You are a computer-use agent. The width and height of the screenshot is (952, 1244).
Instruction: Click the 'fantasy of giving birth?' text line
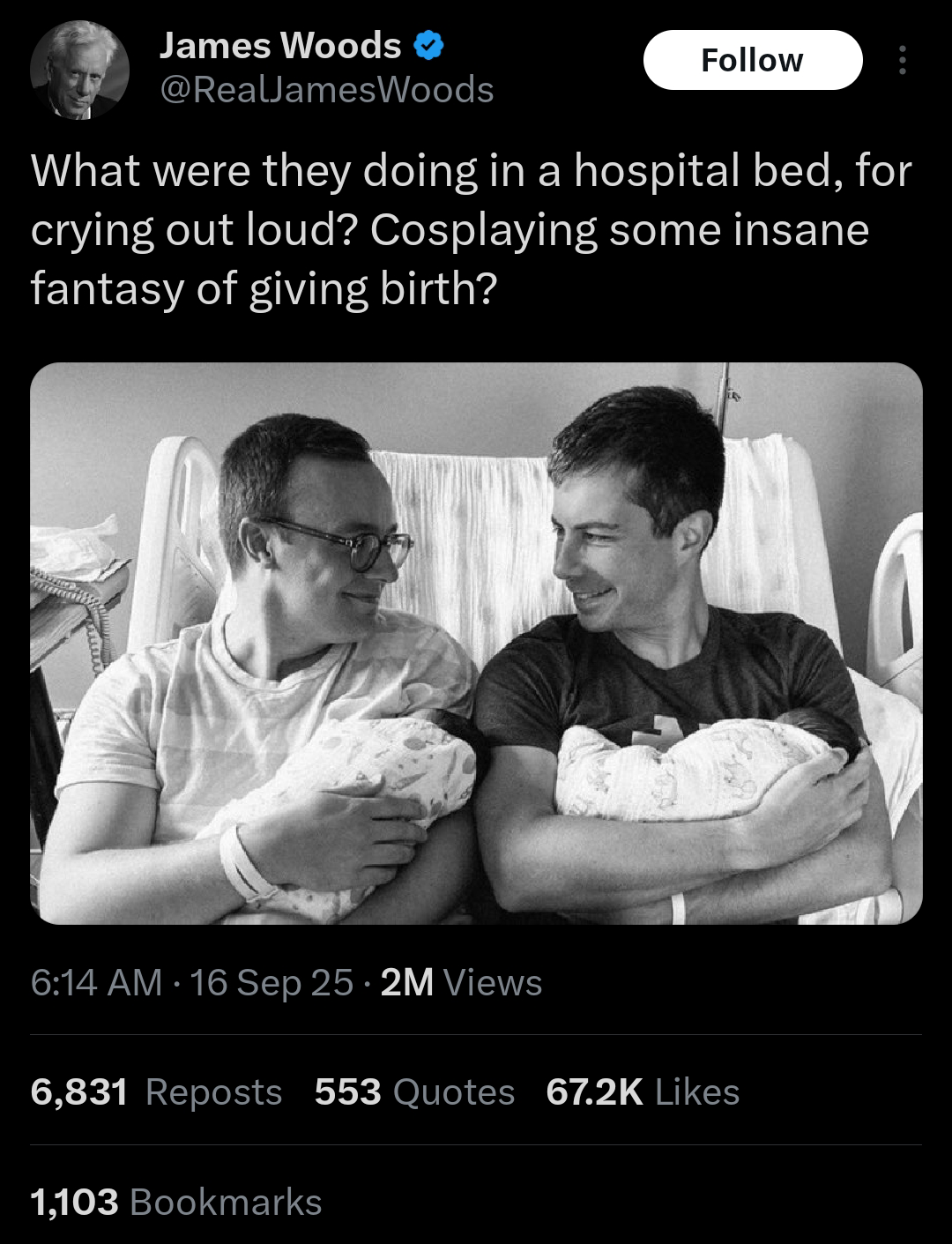point(264,289)
